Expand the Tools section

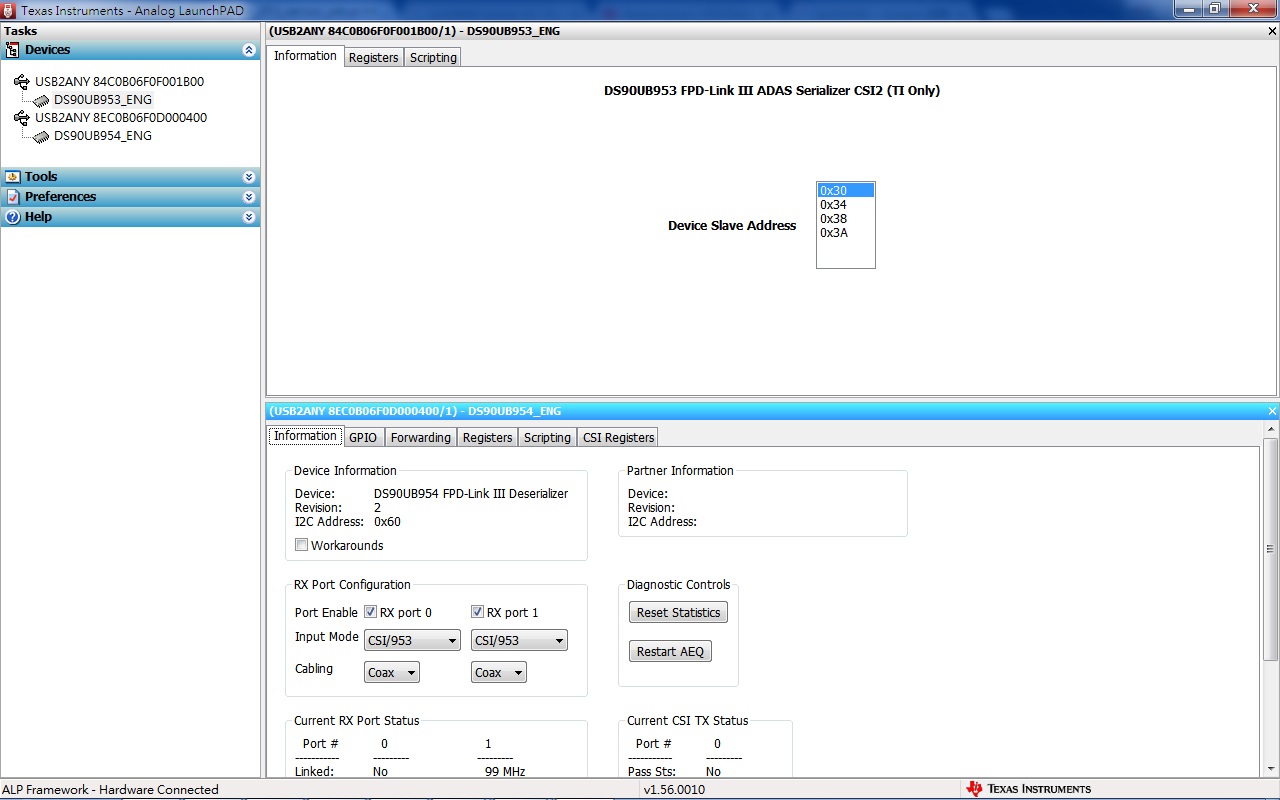tap(249, 177)
